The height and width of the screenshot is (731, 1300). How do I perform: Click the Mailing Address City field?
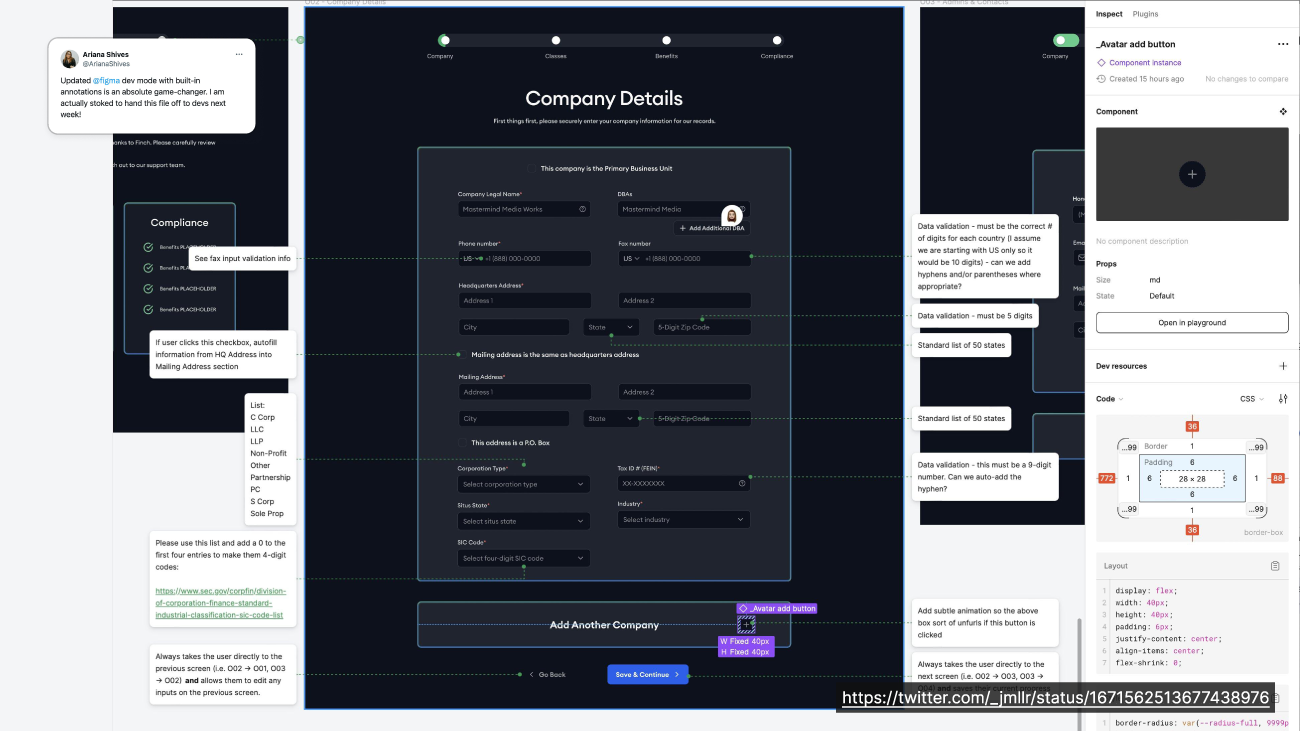(x=514, y=419)
